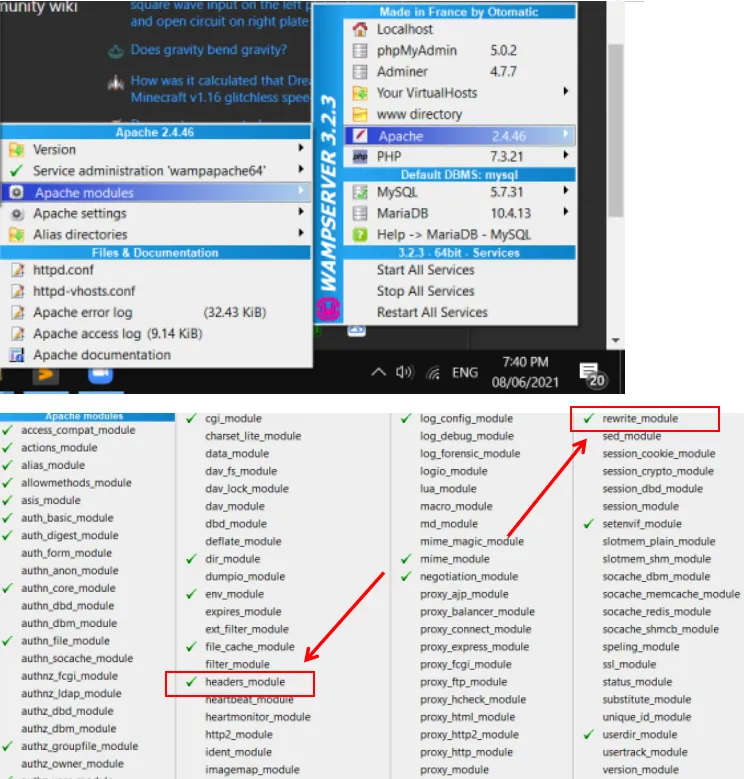Click the Adminer table icon
Viewport: 744px width, 779px height.
pyautogui.click(x=360, y=72)
